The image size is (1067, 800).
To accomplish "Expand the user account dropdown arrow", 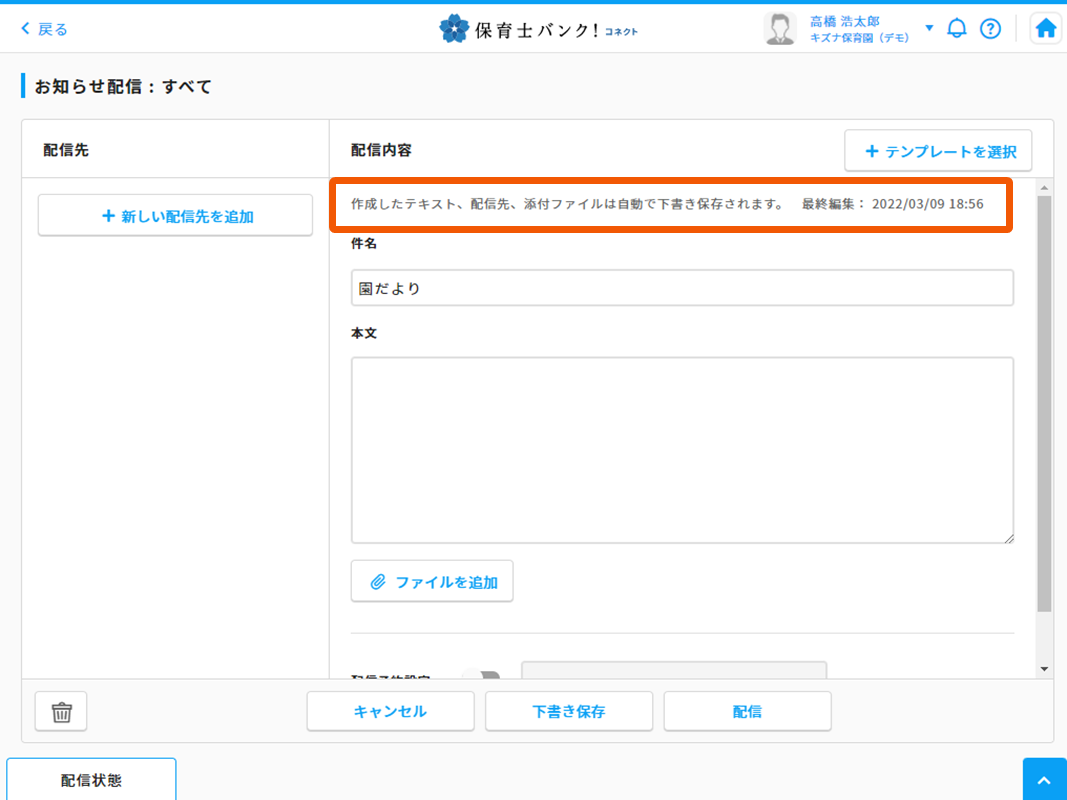I will 929,28.
